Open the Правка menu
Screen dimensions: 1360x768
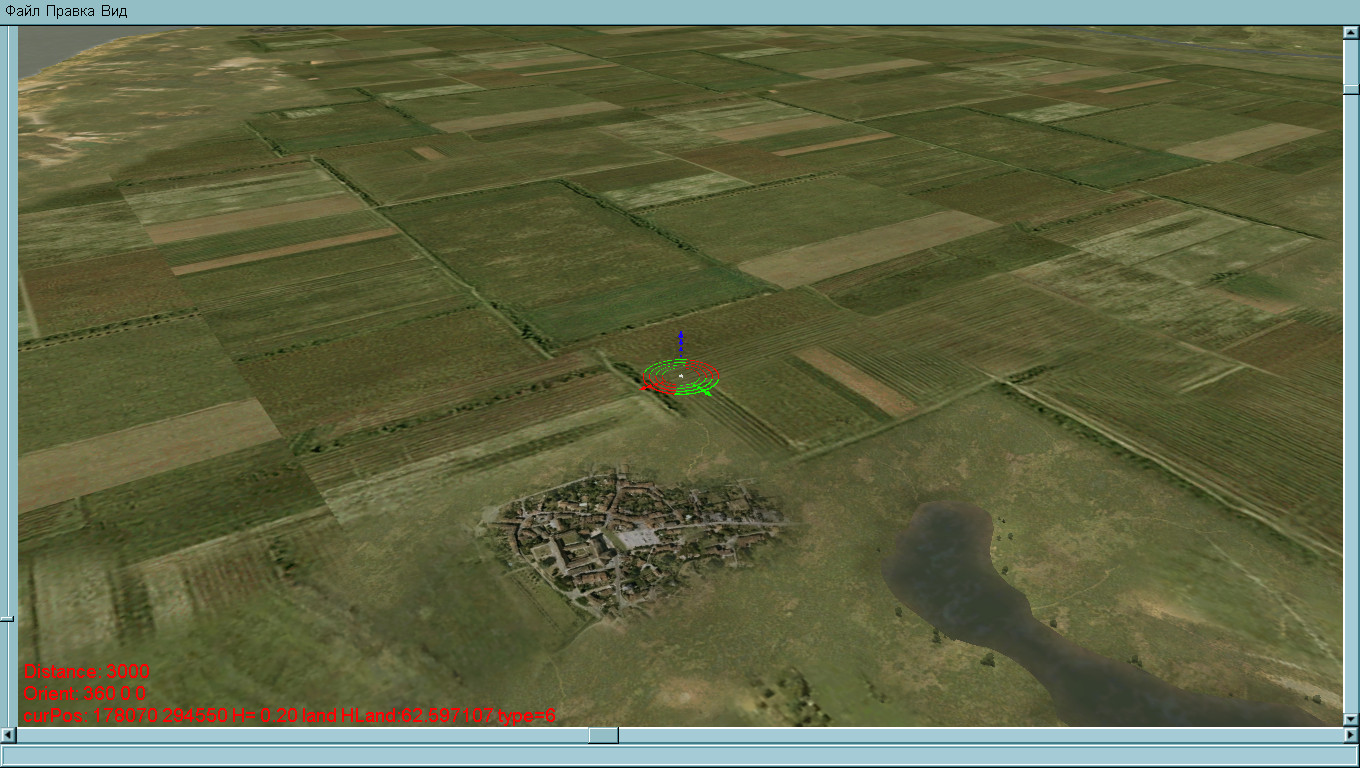click(71, 11)
